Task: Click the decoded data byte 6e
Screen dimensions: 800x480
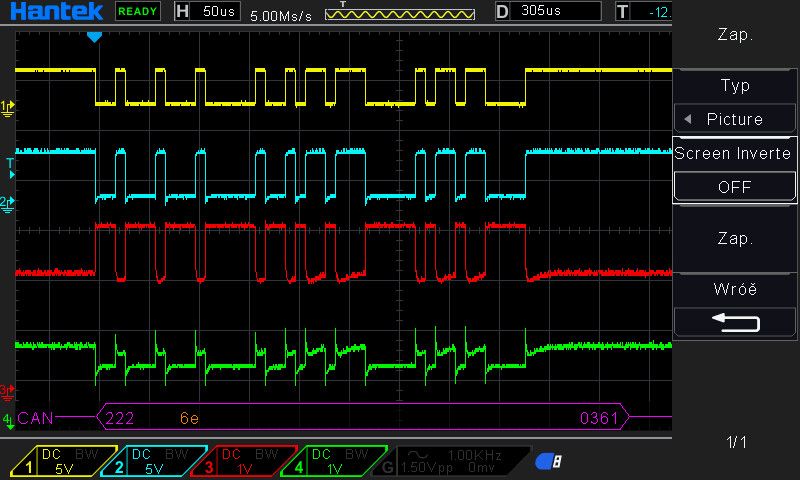Action: click(189, 418)
